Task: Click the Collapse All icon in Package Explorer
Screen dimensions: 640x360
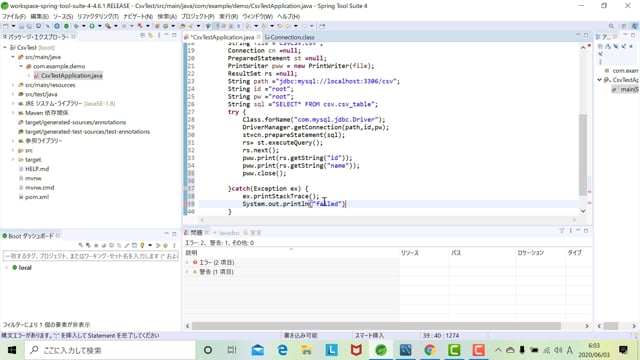Action: click(142, 36)
